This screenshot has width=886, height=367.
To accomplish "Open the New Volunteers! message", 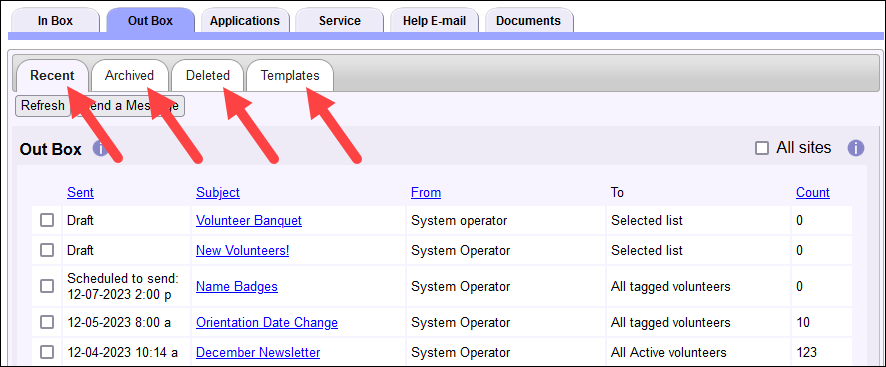I will [x=242, y=250].
